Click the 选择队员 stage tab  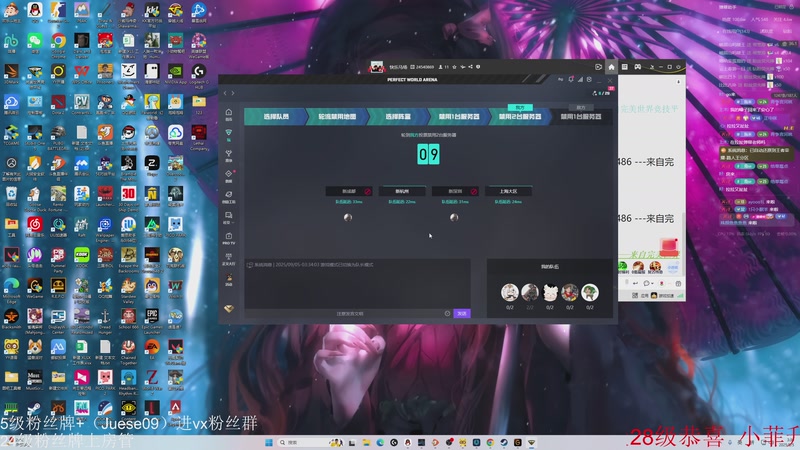[276, 116]
